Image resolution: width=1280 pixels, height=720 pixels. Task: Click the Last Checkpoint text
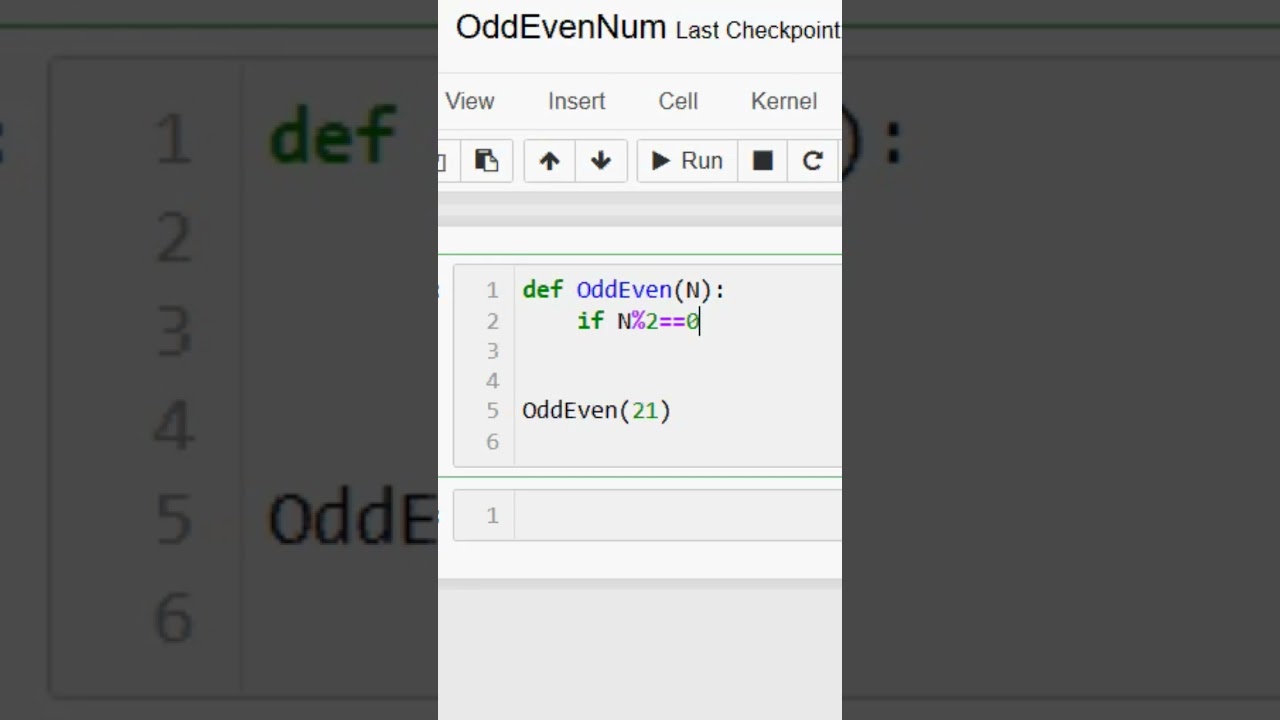758,31
